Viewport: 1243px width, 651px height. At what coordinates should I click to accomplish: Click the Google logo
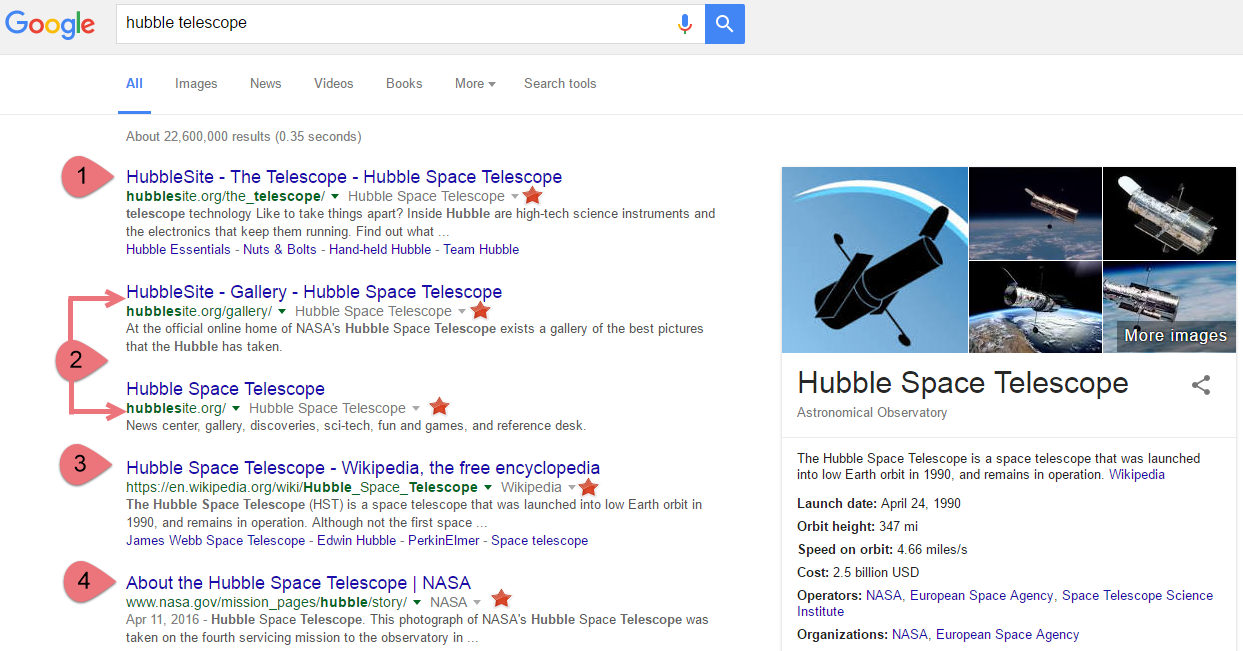50,24
